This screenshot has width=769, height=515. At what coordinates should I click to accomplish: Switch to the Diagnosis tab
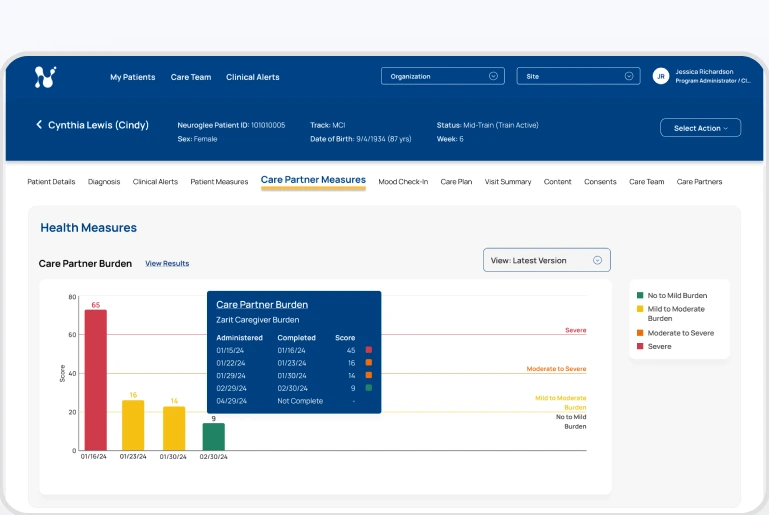point(104,181)
